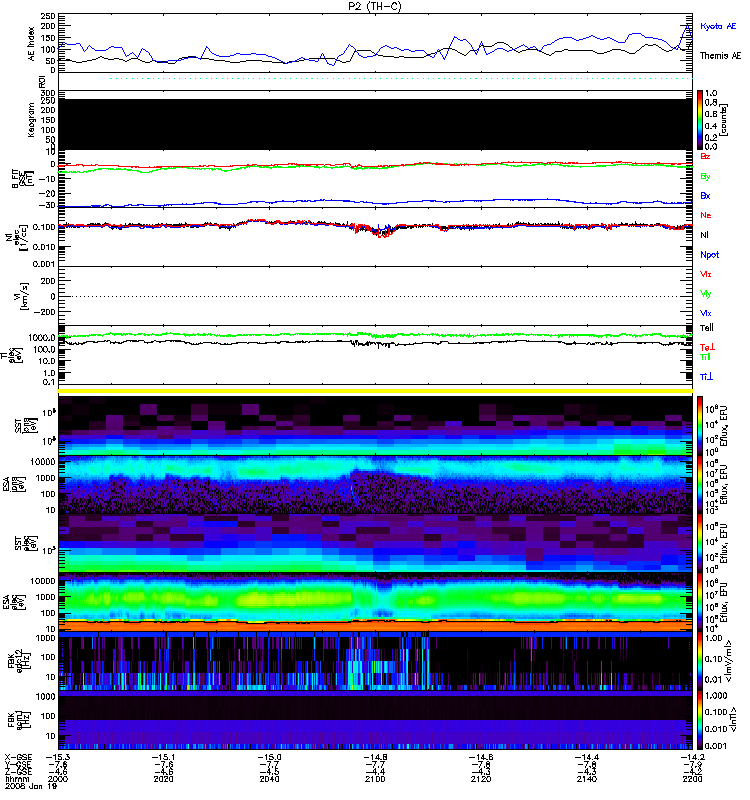Click the density dip near 2100 in Ni panel
Image resolution: width=750 pixels, height=800 pixels.
coord(382,233)
